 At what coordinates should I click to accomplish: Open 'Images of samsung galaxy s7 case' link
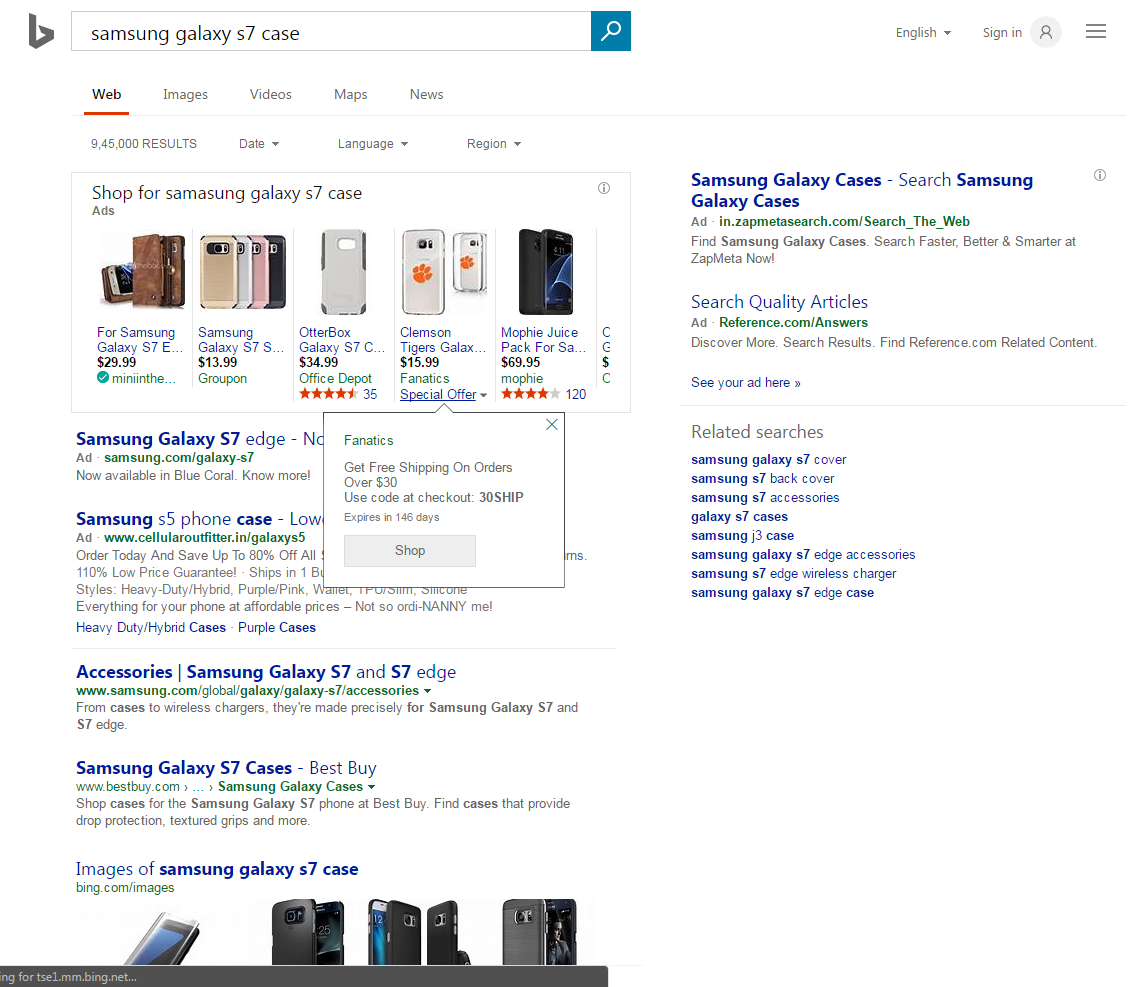[217, 869]
